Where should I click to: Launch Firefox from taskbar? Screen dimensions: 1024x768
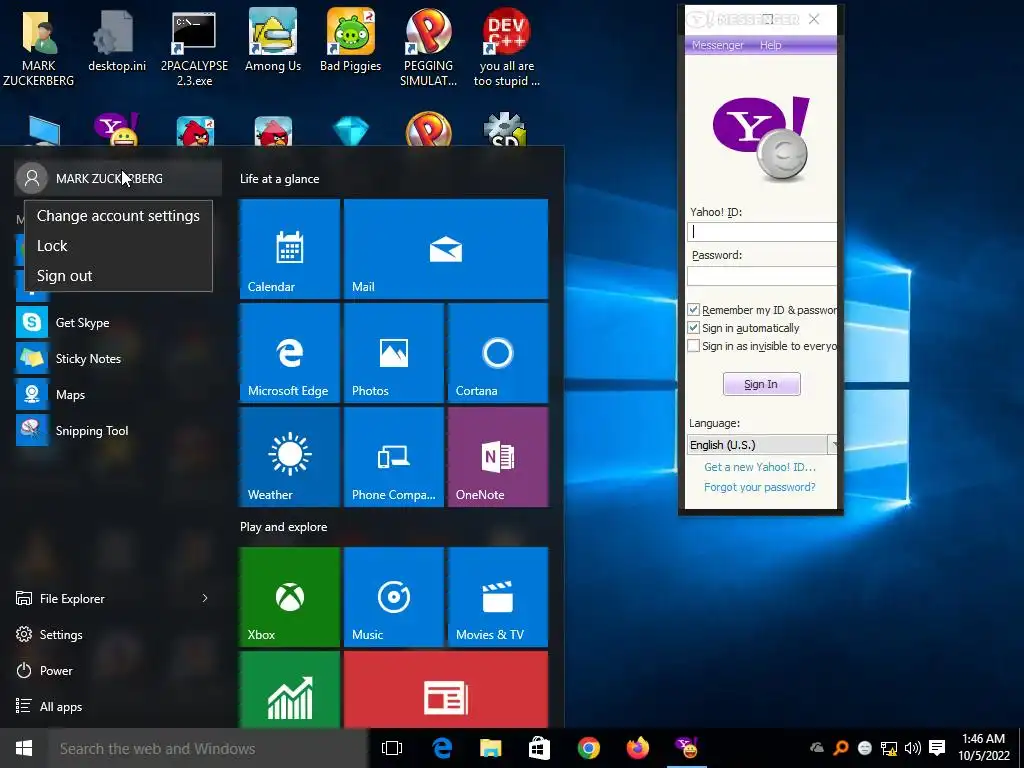(x=637, y=748)
